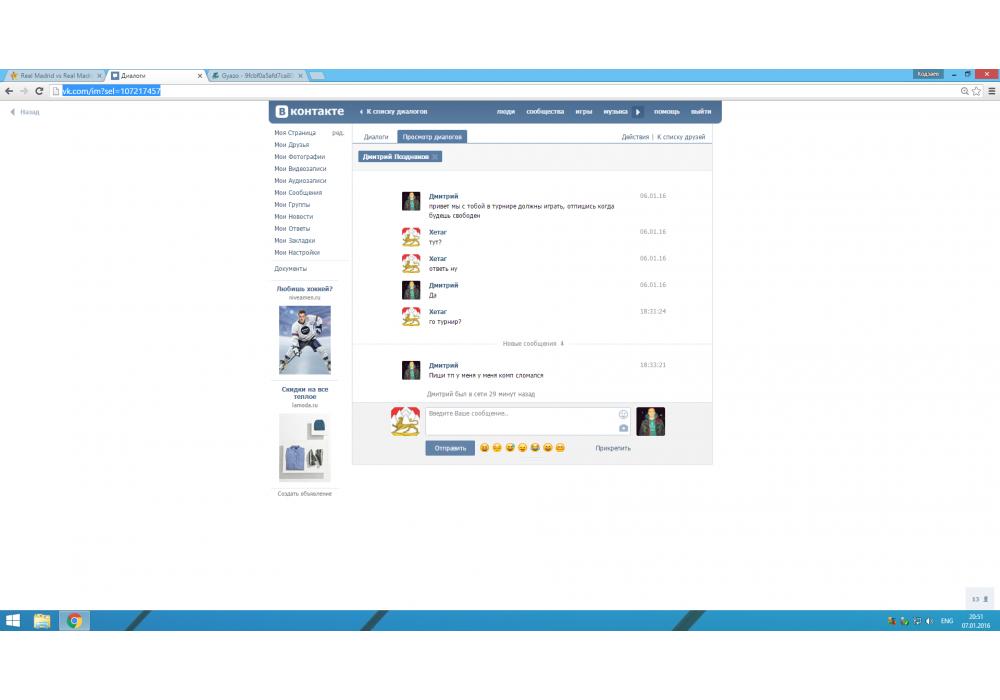Click the music play arrow in header
The height and width of the screenshot is (700, 1000).
(x=638, y=112)
